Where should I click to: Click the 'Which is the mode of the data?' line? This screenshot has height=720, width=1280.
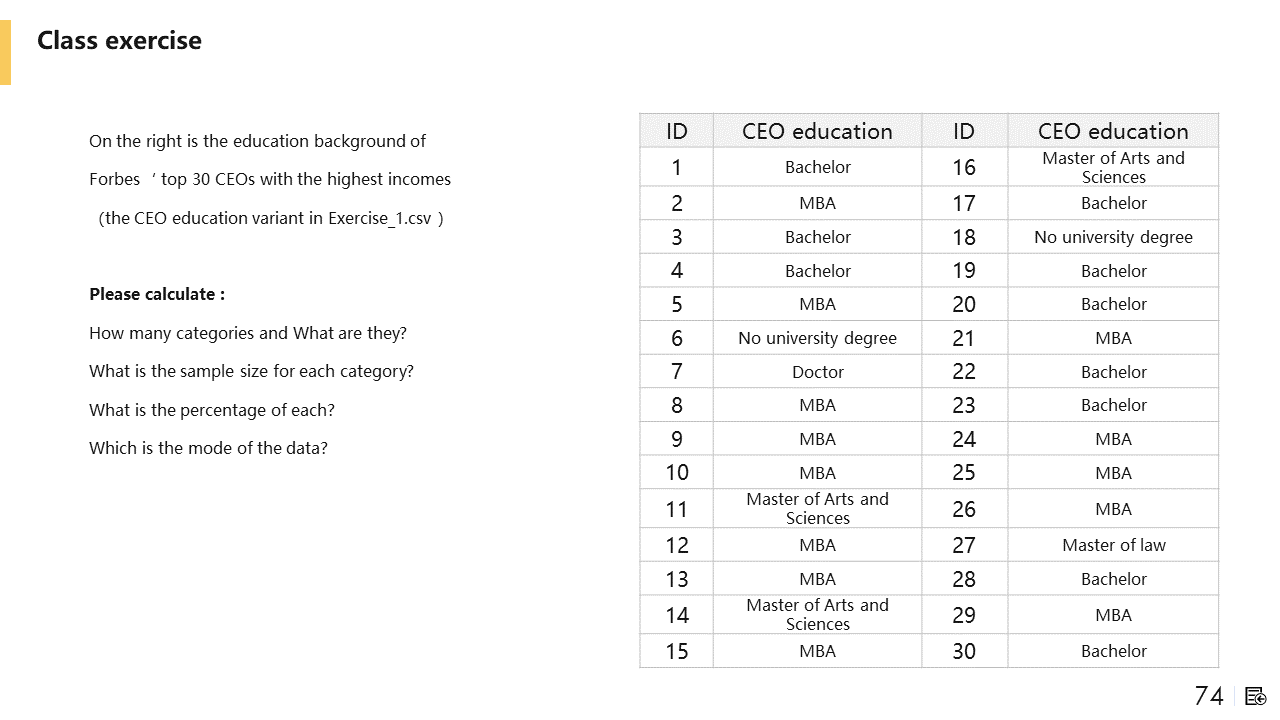coord(208,448)
